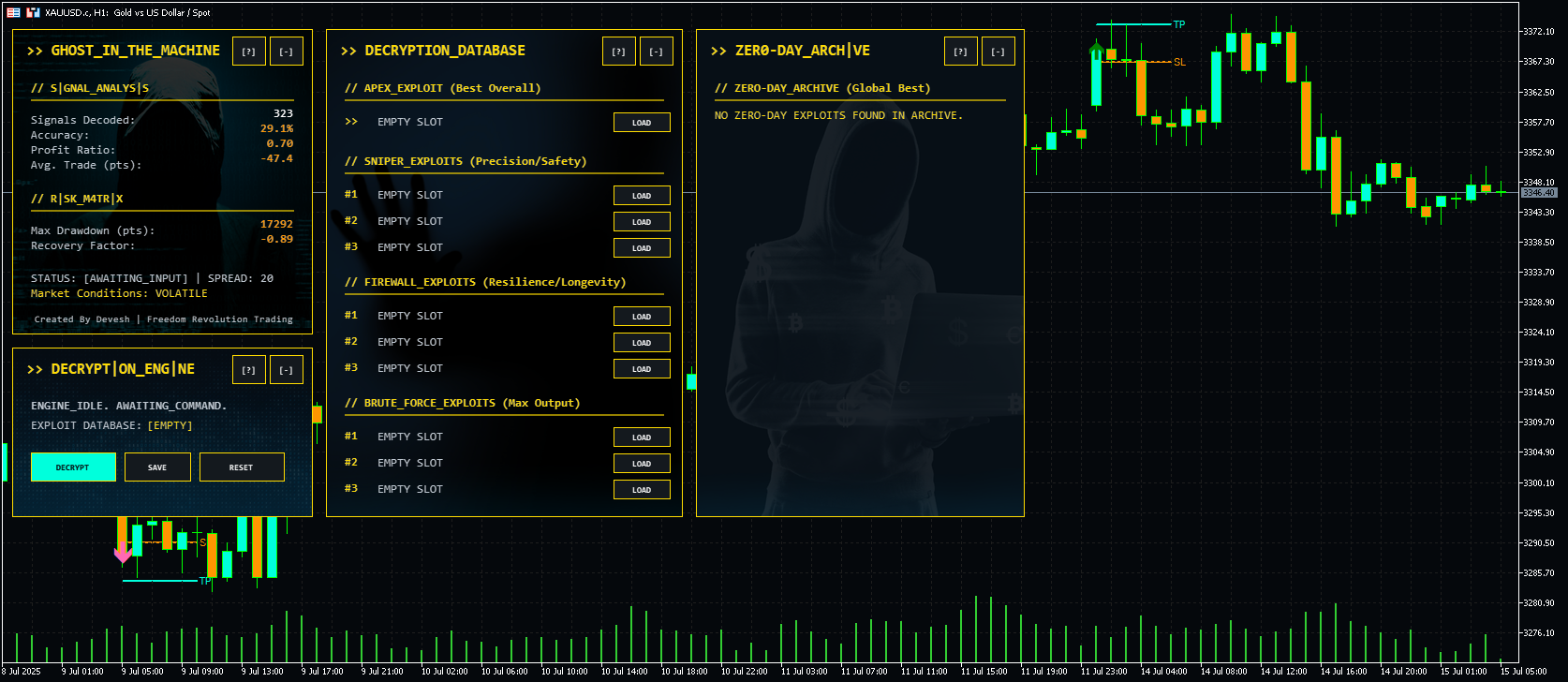Collapse the ZERO-DAY_ARCHIVE panel
This screenshot has width=1568, height=682.
(998, 52)
